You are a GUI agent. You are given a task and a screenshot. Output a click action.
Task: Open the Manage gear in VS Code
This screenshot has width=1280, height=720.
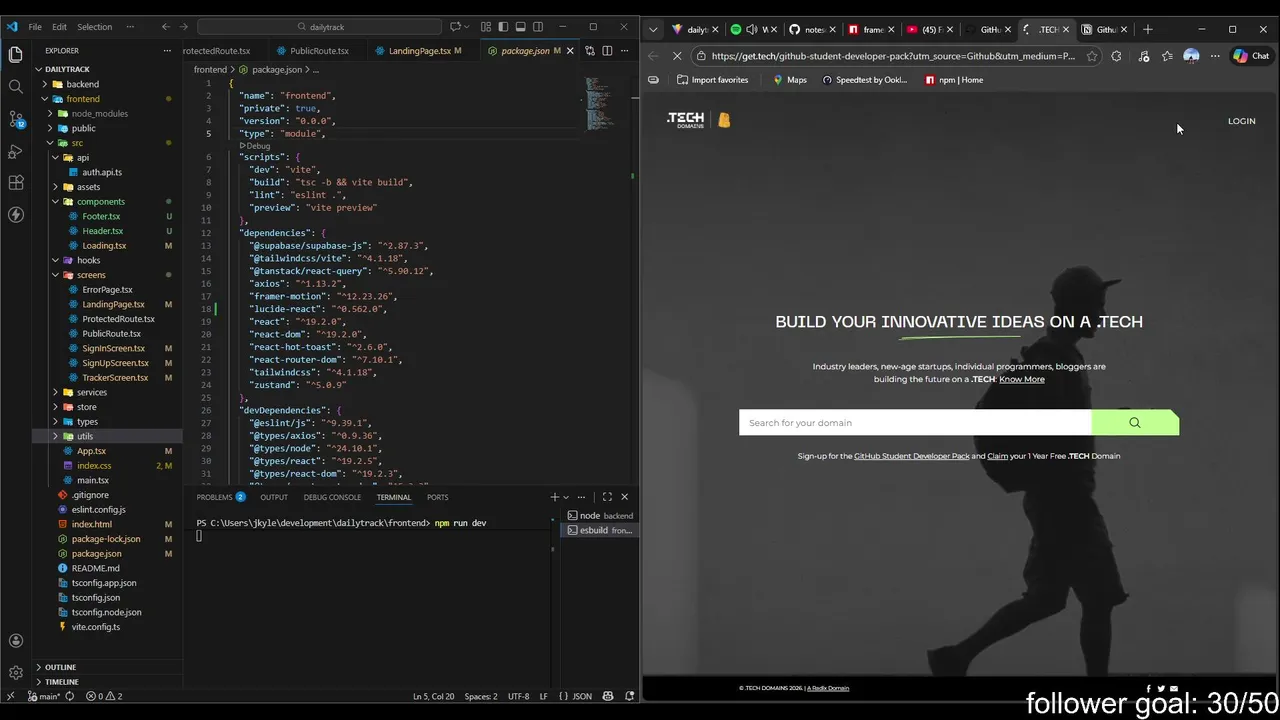click(15, 673)
